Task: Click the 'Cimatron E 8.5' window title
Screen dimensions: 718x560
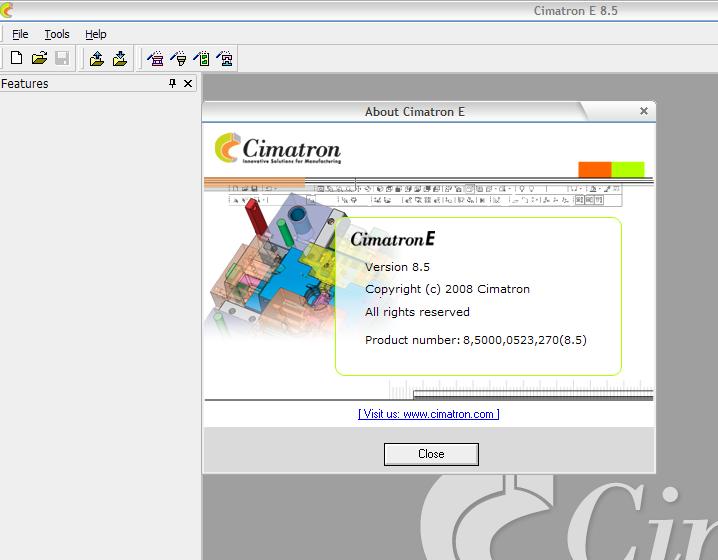Action: coord(576,11)
